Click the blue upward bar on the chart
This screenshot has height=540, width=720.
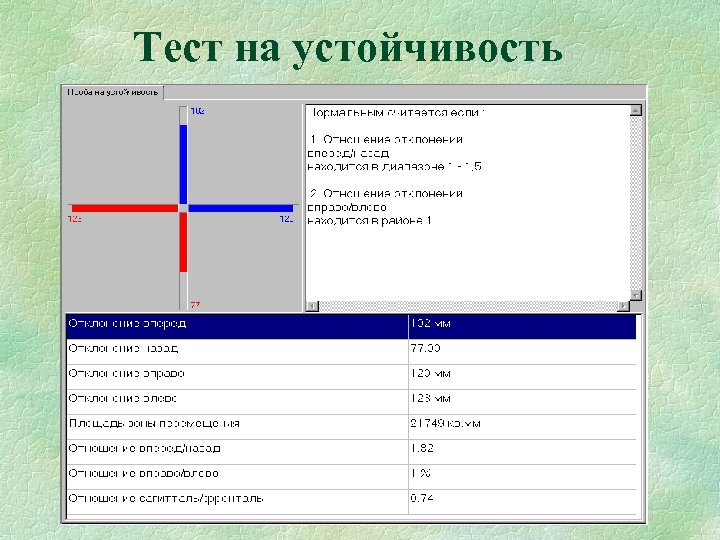pyautogui.click(x=183, y=164)
